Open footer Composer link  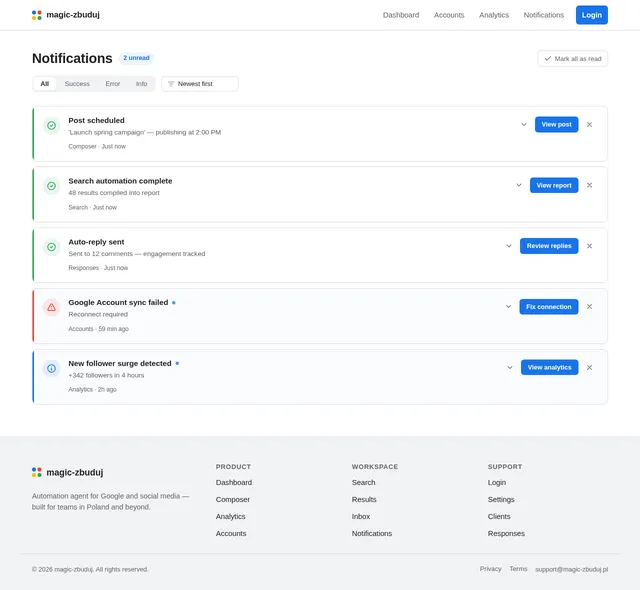(233, 499)
